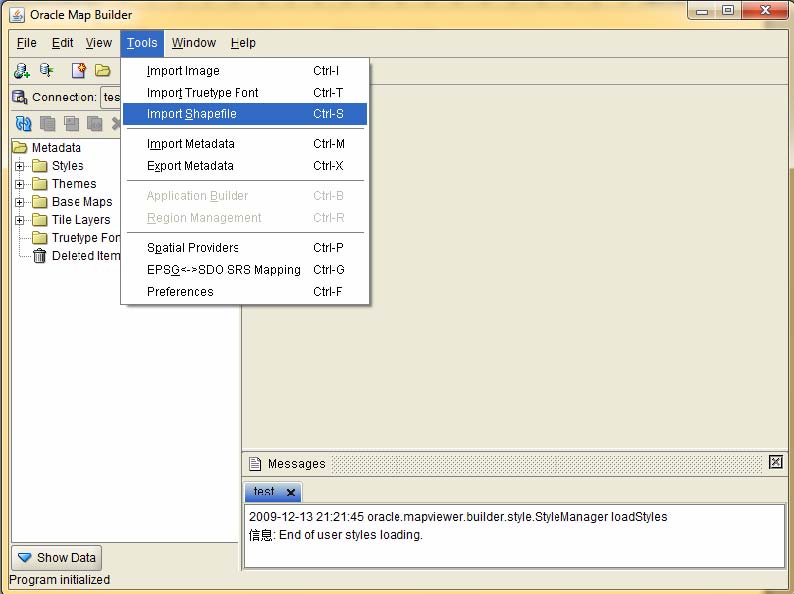Click the Styles folder icon

point(39,166)
